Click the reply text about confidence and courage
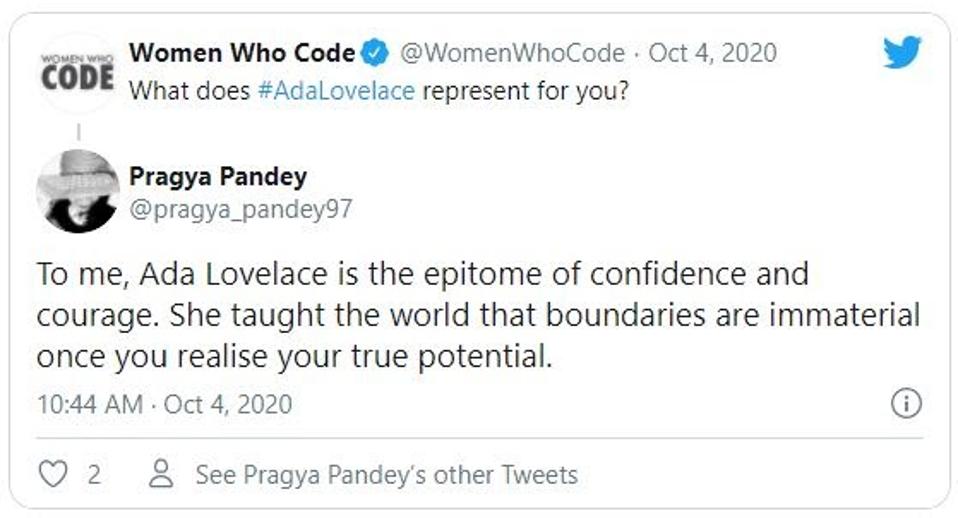The width and height of the screenshot is (958, 518). tap(420, 273)
